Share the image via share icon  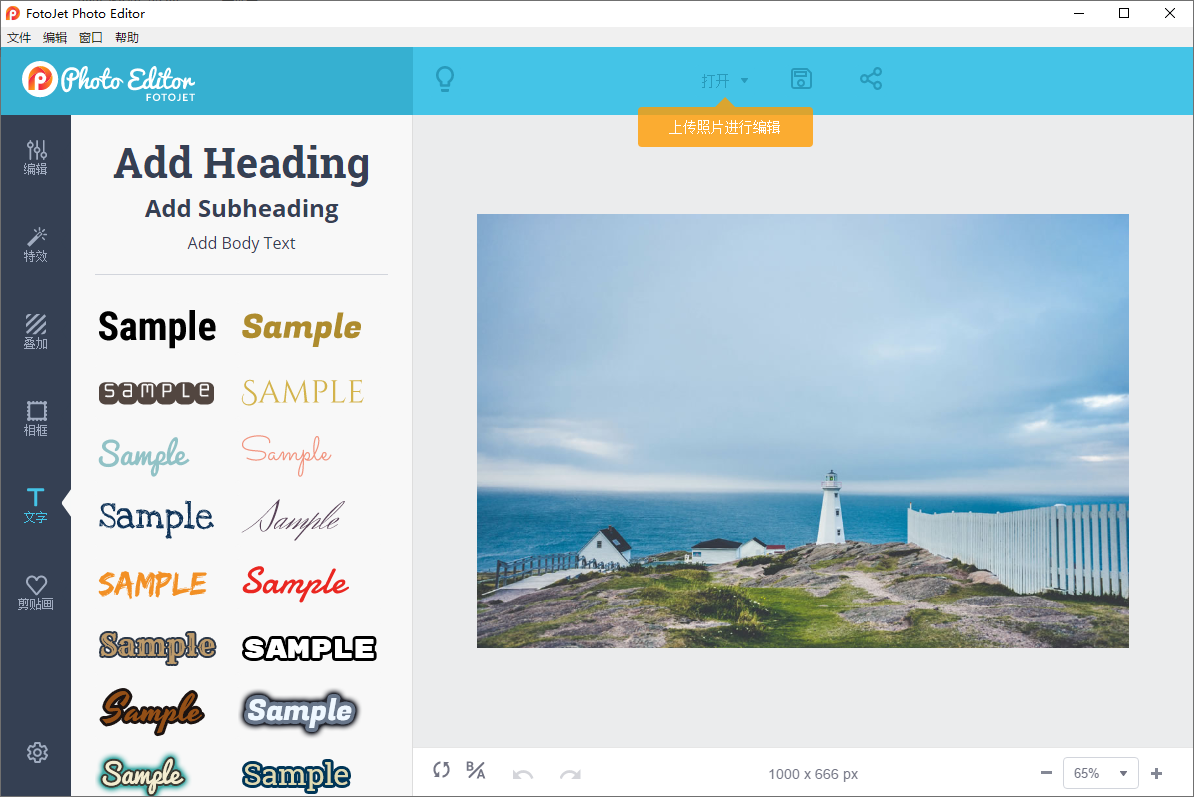coord(871,80)
